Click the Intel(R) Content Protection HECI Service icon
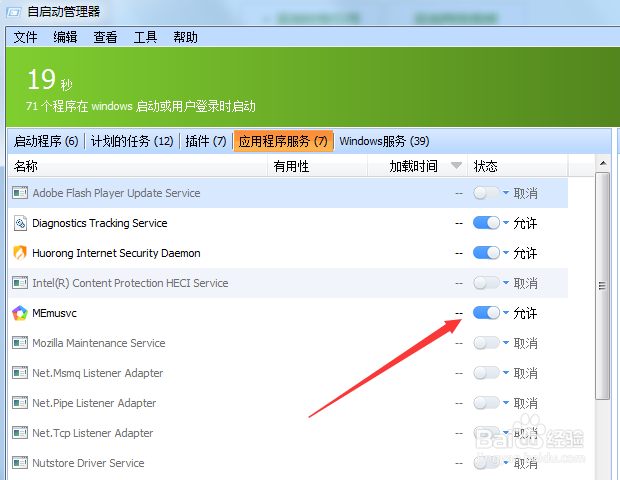620x480 pixels. click(20, 283)
